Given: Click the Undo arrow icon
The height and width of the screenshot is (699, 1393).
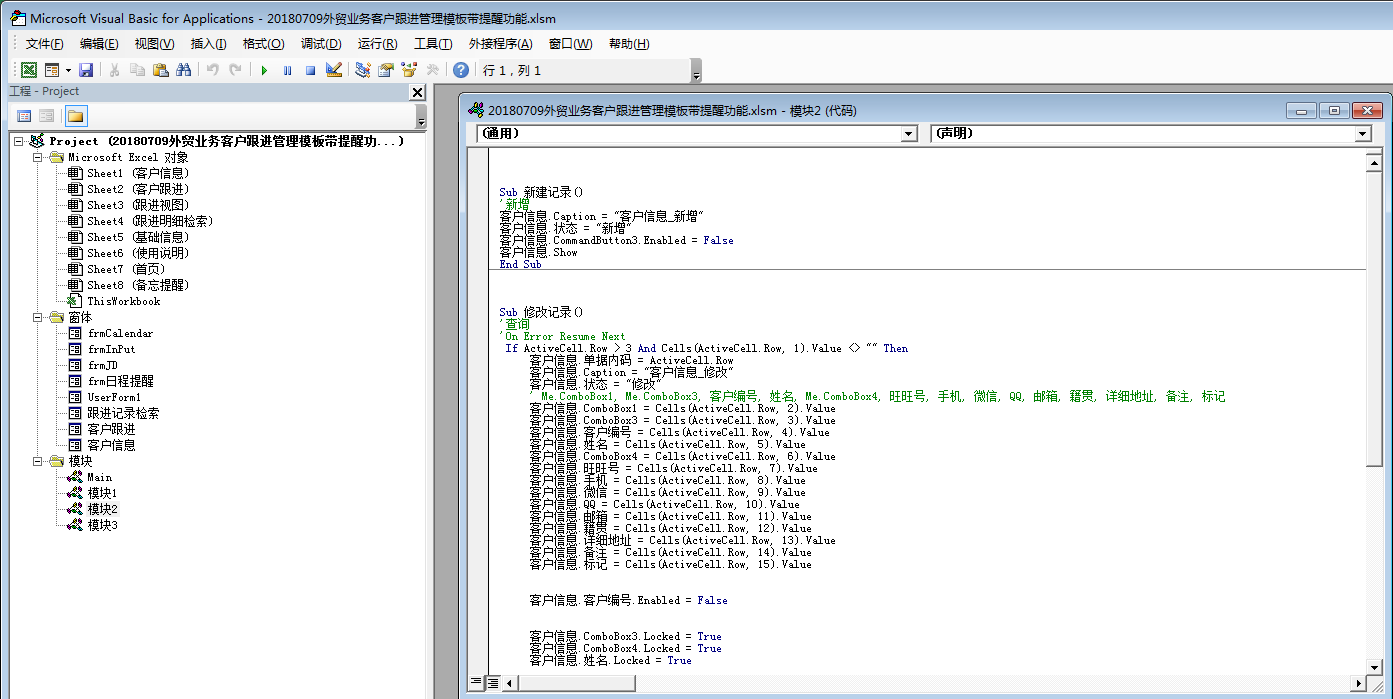Looking at the screenshot, I should click(x=212, y=70).
